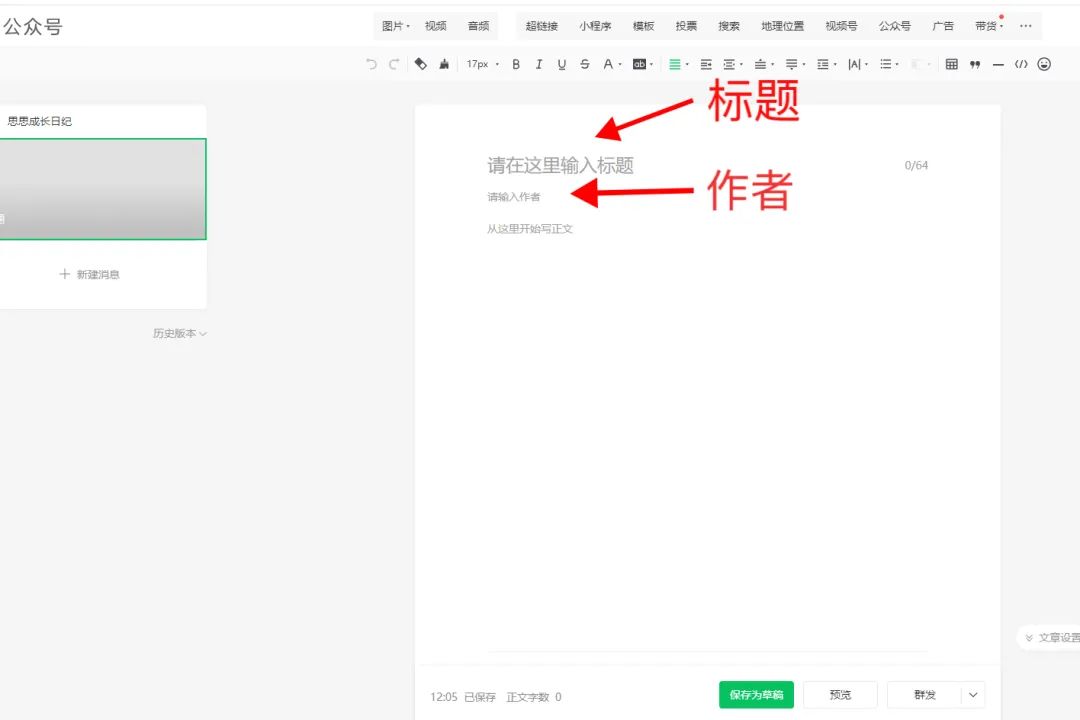
Task: Open the 图片 image insert dropdown
Action: 394,26
